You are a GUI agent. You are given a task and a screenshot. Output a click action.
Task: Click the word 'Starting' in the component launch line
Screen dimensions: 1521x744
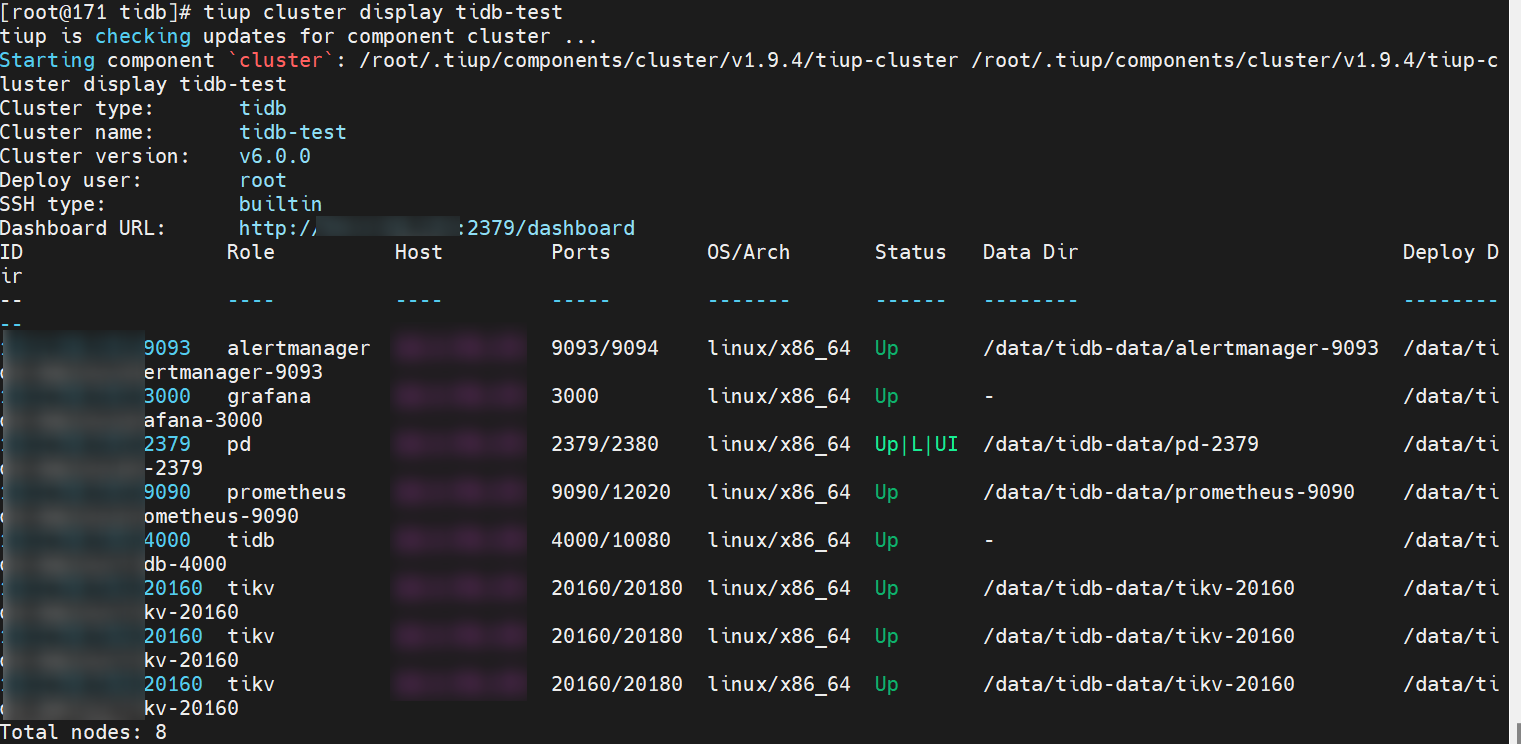point(48,61)
